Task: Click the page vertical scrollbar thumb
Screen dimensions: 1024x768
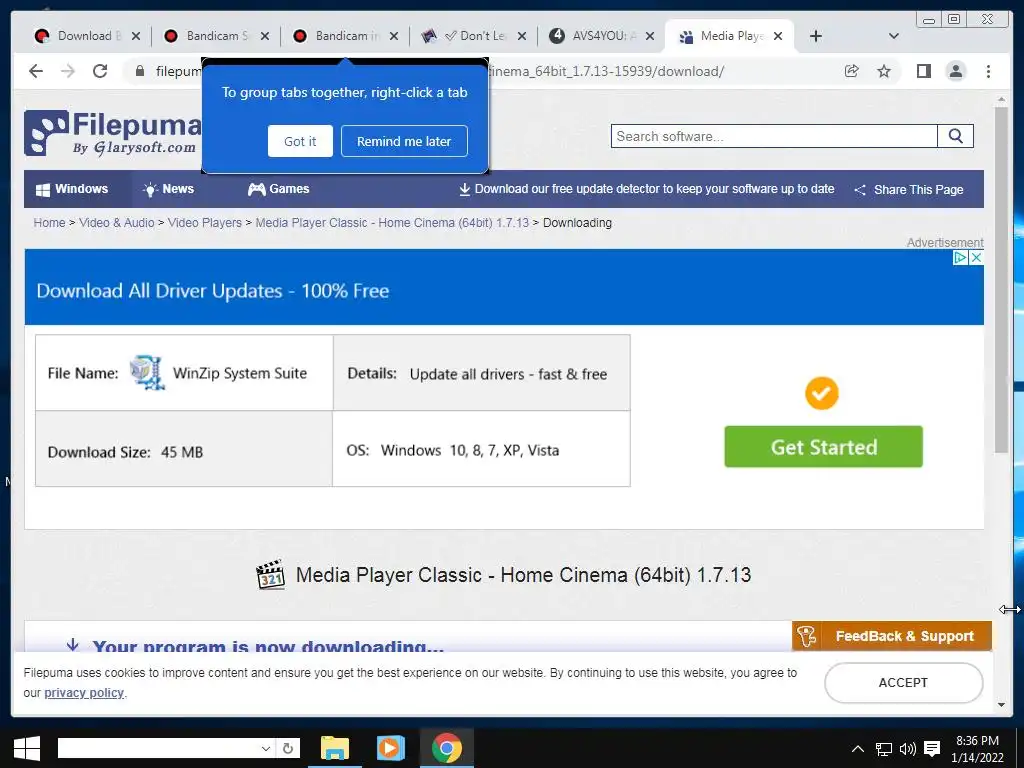Action: pos(1001,280)
